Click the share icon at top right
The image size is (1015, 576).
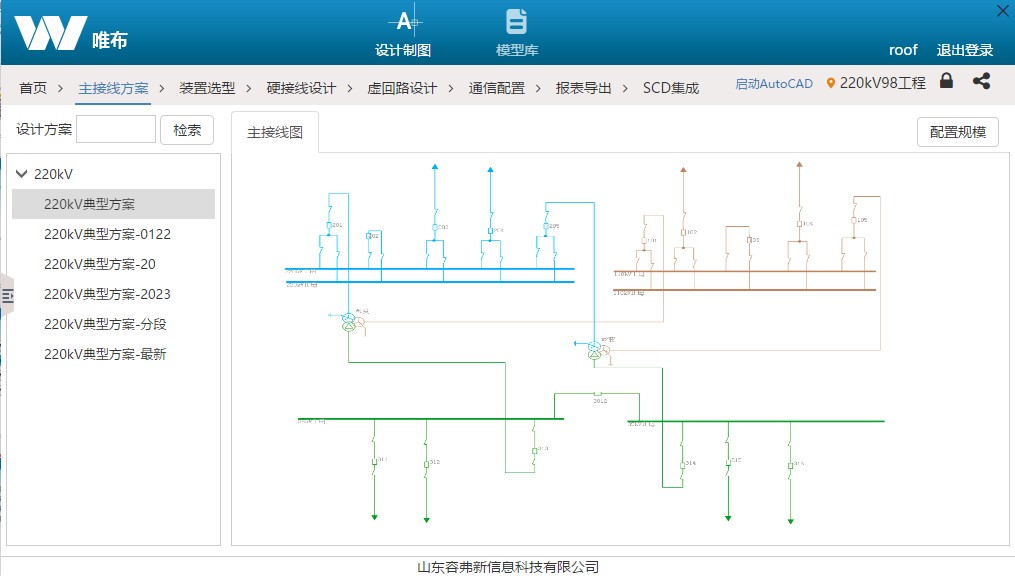coord(981,82)
